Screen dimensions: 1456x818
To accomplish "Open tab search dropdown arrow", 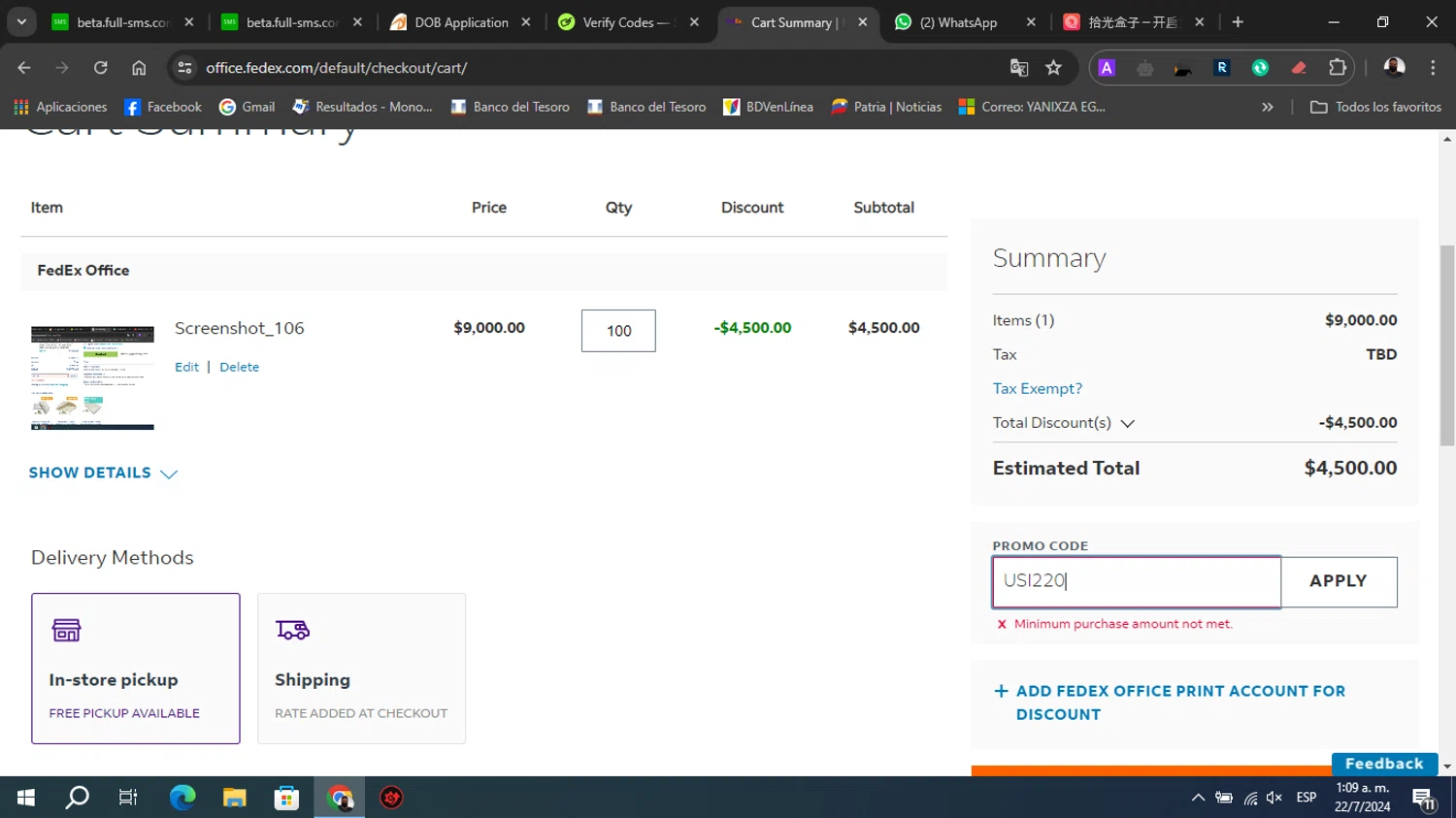I will pyautogui.click(x=21, y=21).
